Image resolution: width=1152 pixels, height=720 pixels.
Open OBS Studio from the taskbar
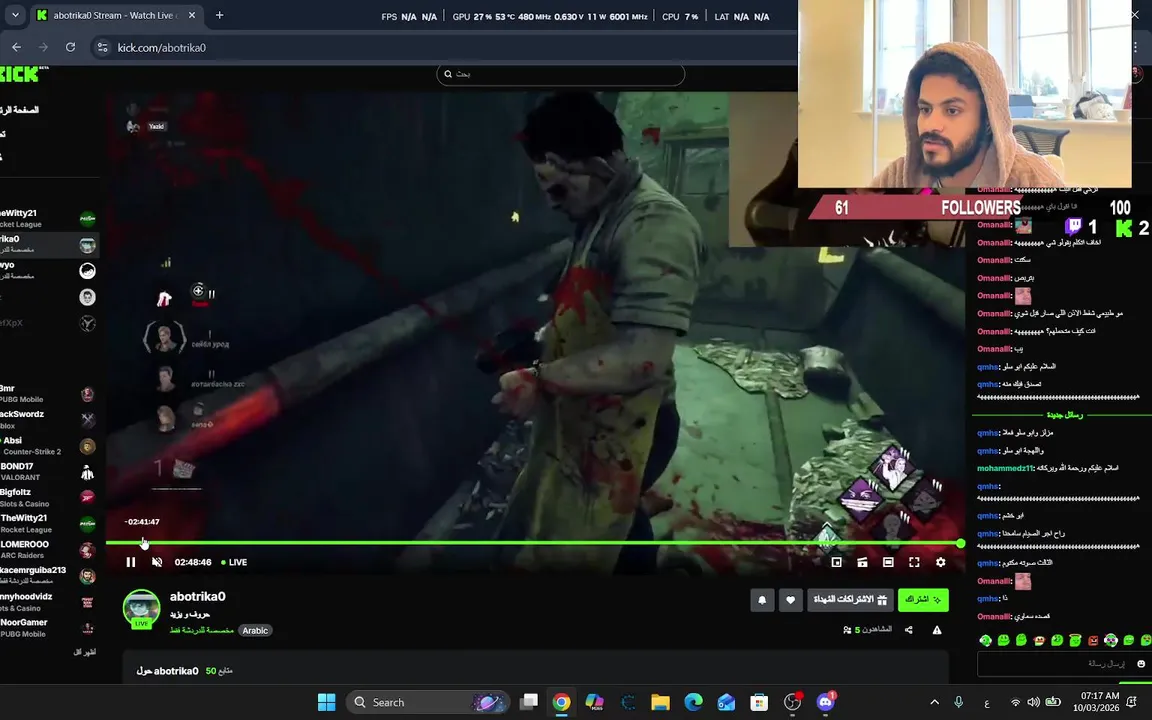point(792,702)
